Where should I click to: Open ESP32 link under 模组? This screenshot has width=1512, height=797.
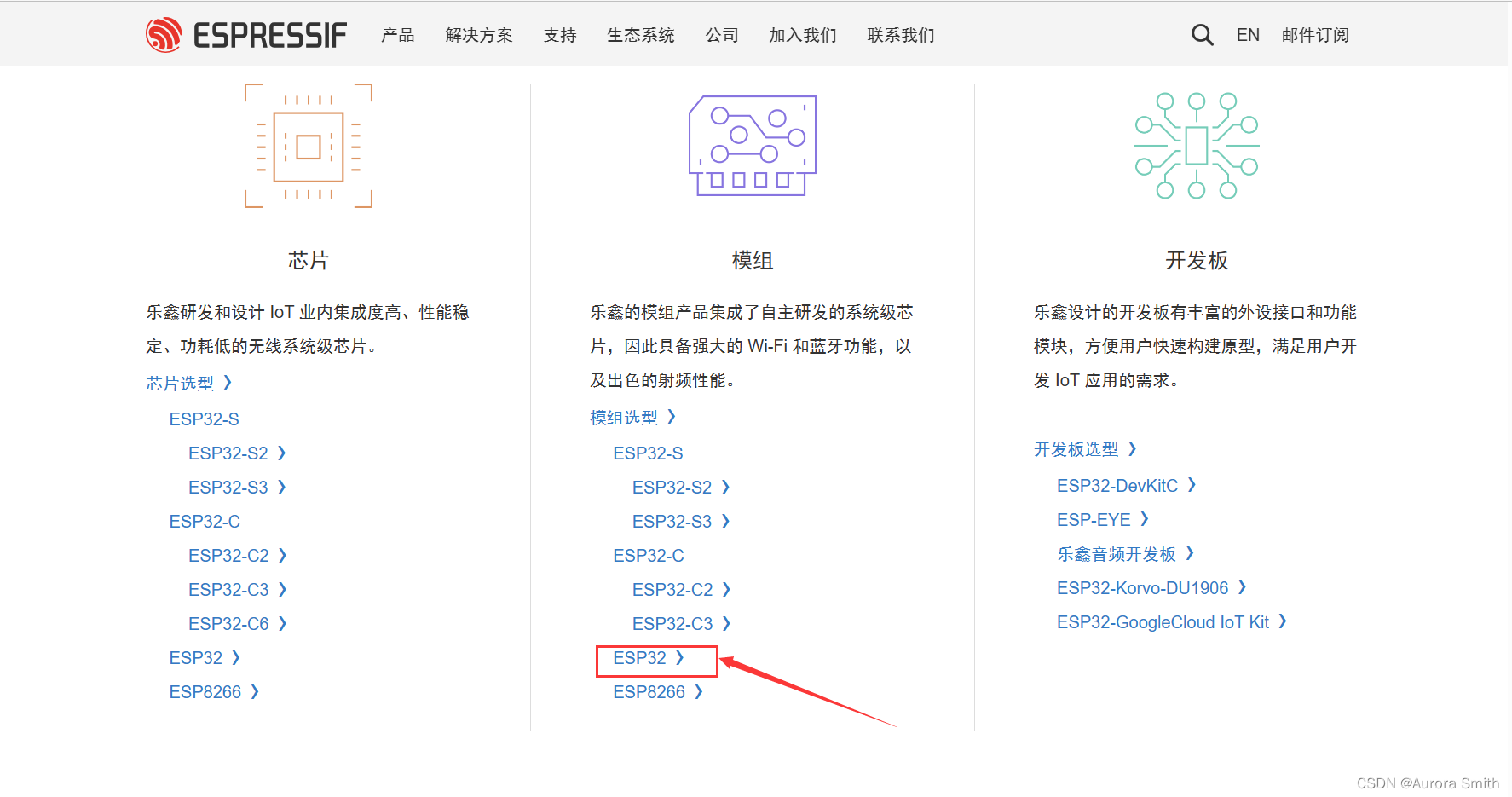649,657
